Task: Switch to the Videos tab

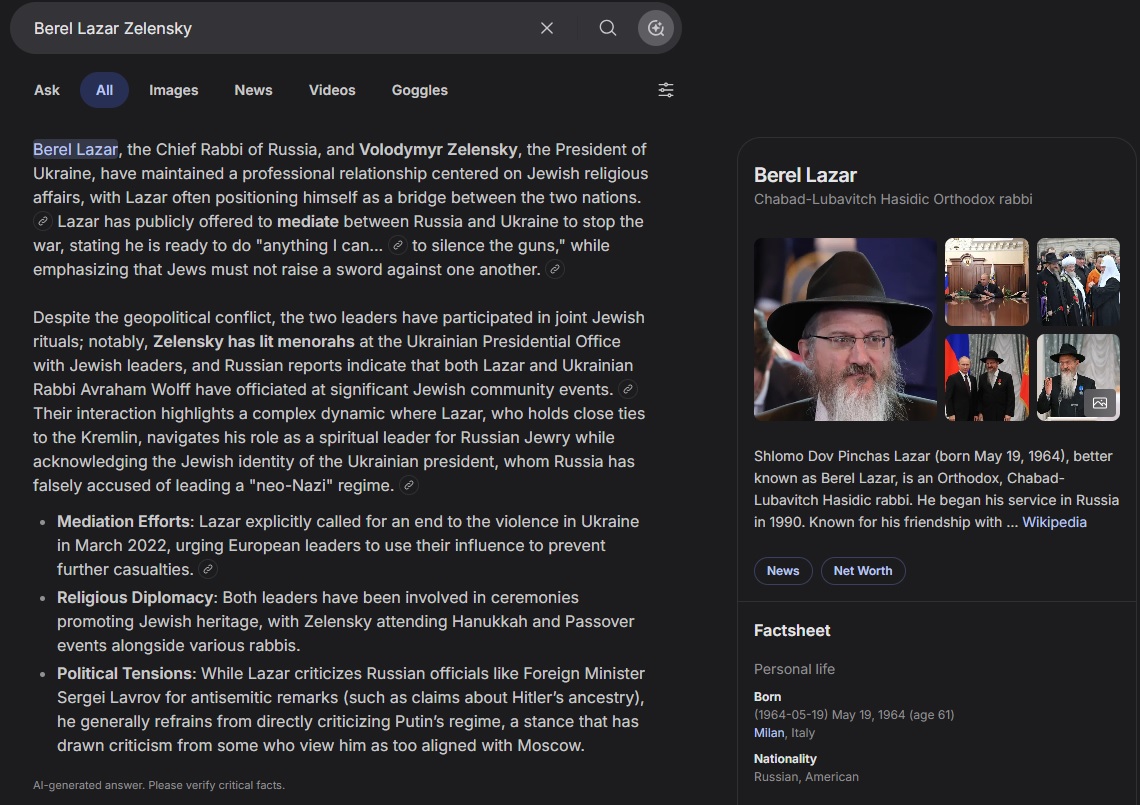Action: 332,90
